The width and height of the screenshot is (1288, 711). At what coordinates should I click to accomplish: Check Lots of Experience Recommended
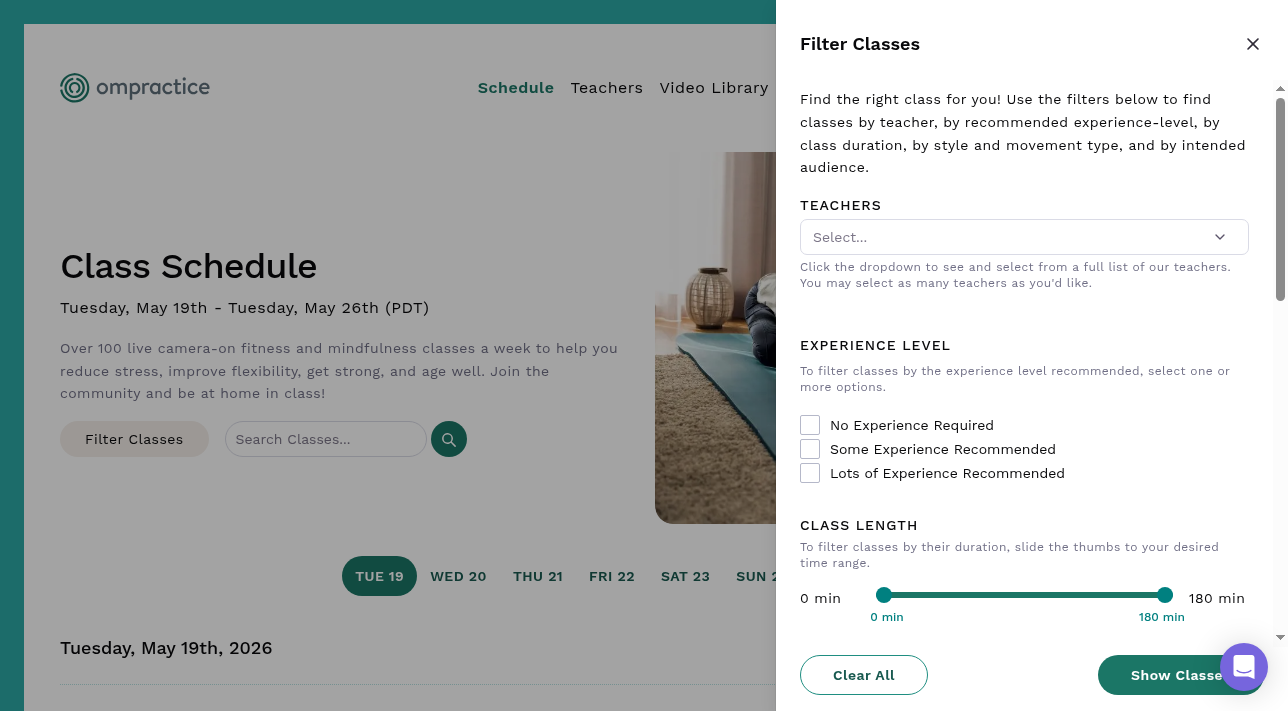810,473
